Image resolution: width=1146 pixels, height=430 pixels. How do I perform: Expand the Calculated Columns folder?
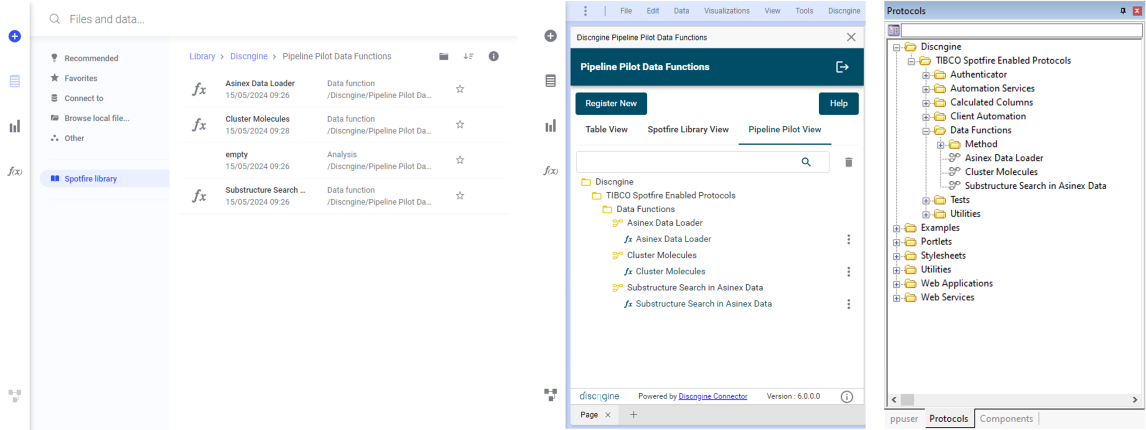(x=926, y=102)
